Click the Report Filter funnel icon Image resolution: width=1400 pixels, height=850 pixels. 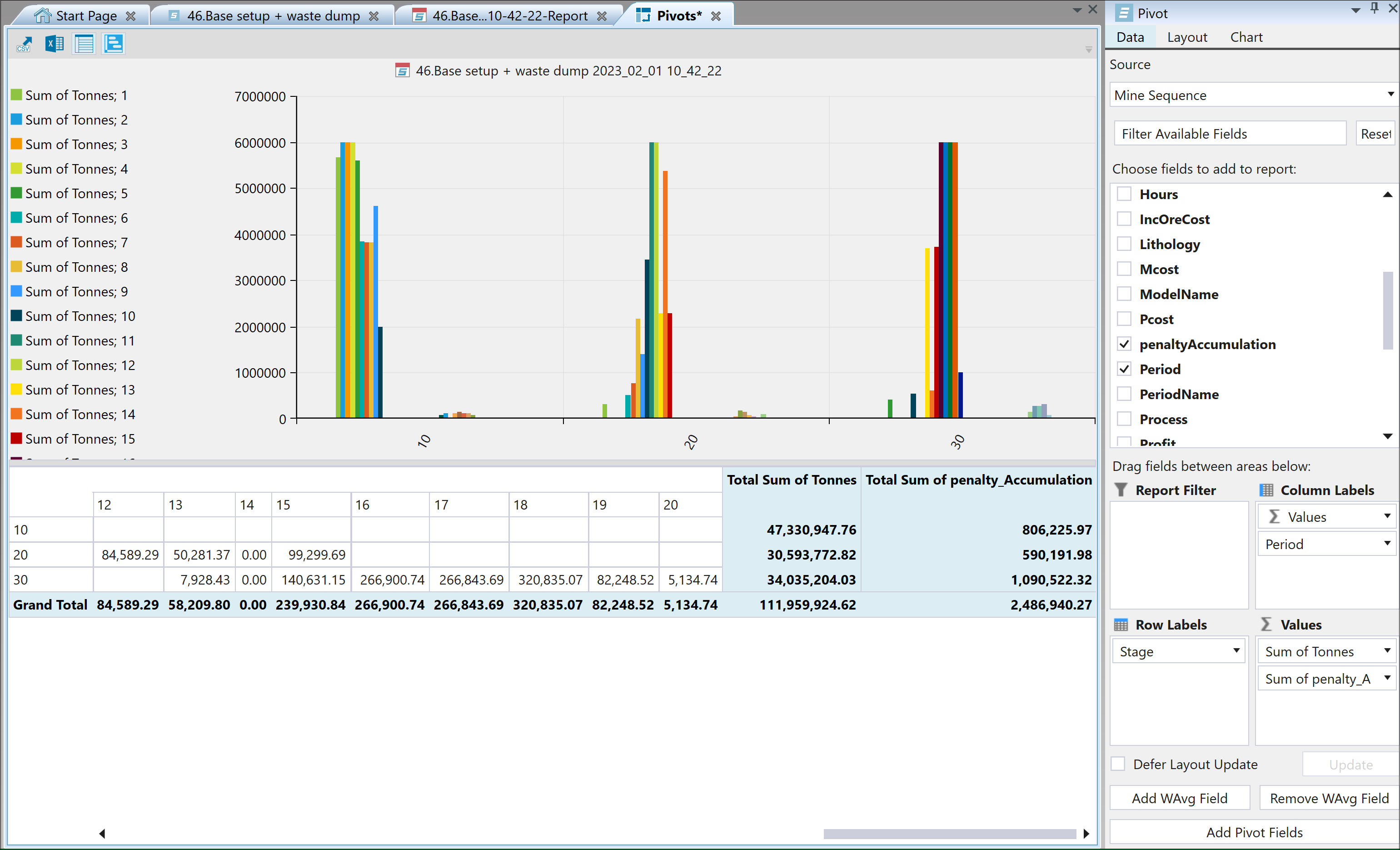1121,490
